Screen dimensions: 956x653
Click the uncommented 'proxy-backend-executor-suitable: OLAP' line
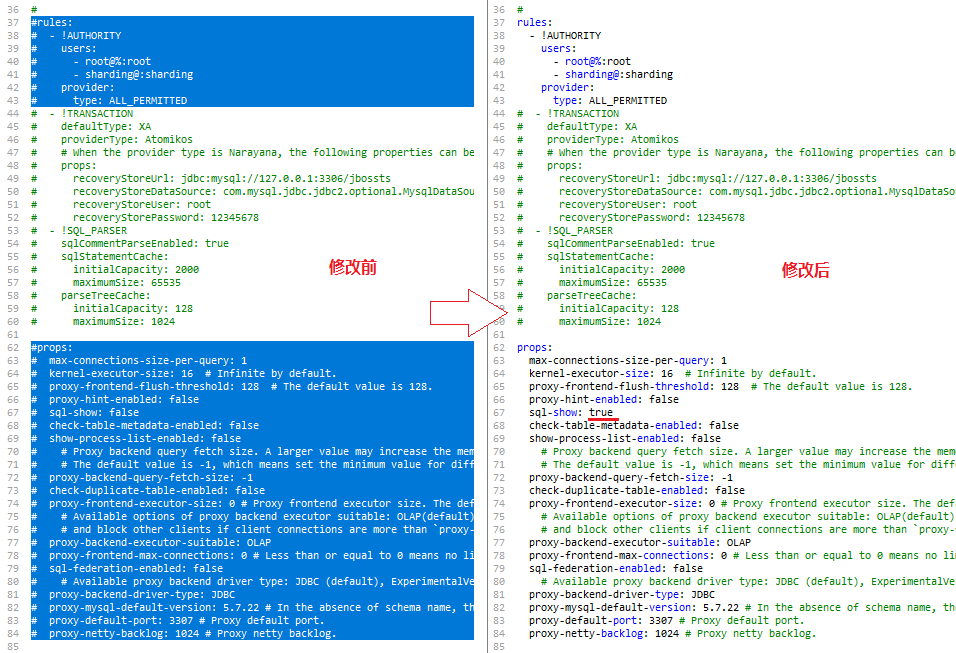(x=640, y=543)
